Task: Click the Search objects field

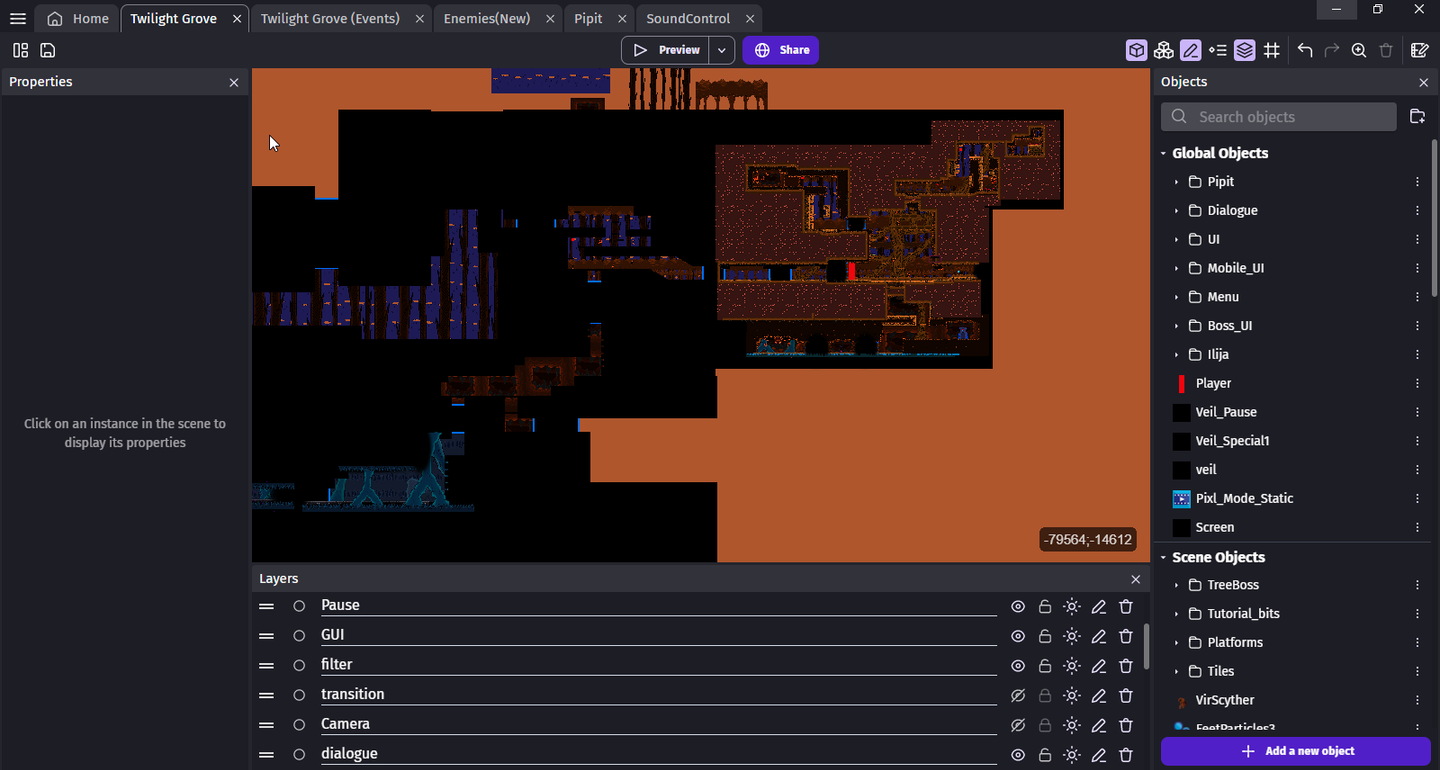Action: pyautogui.click(x=1279, y=117)
